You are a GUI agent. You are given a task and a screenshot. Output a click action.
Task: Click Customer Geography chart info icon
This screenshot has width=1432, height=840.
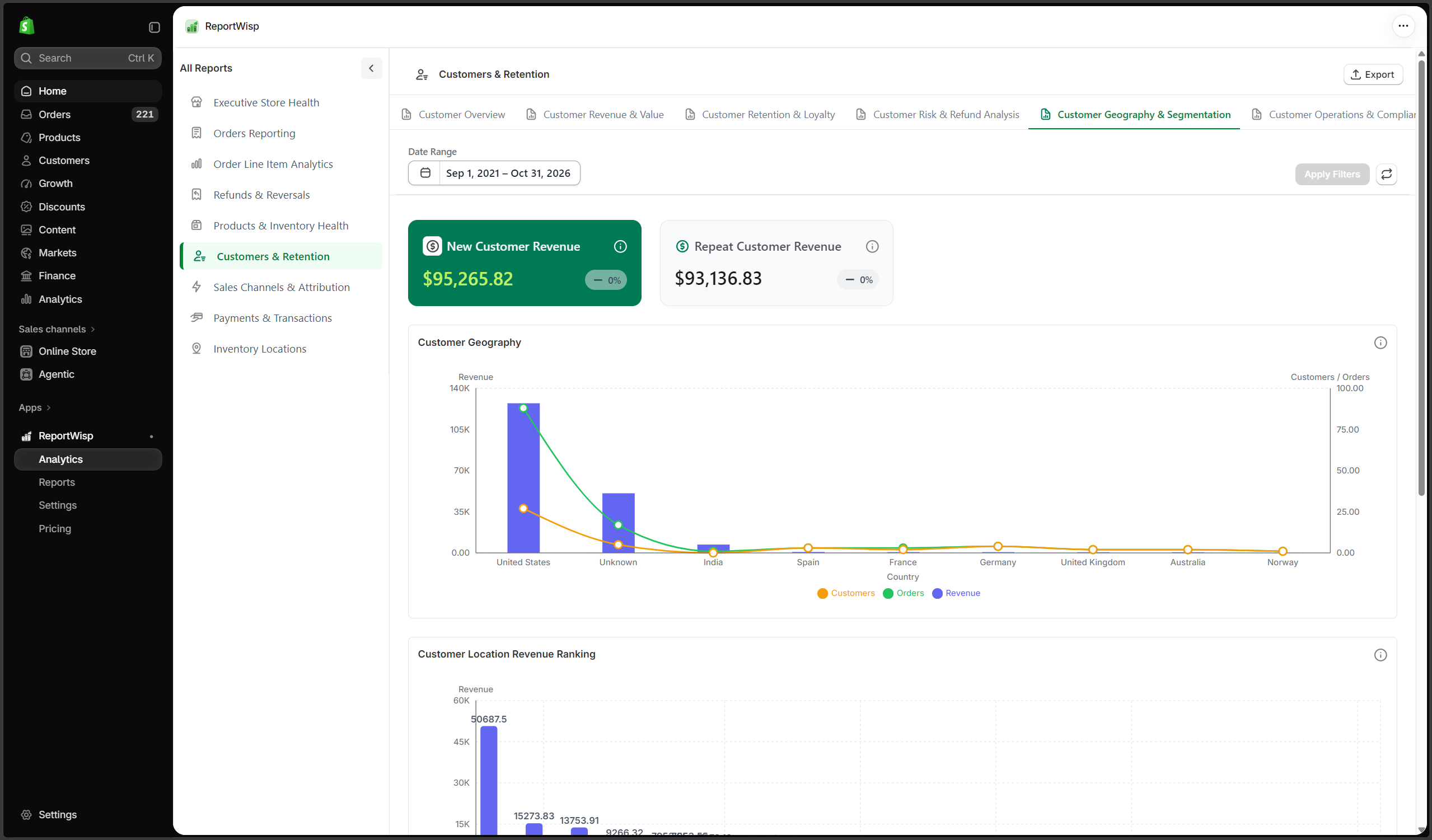(x=1380, y=342)
